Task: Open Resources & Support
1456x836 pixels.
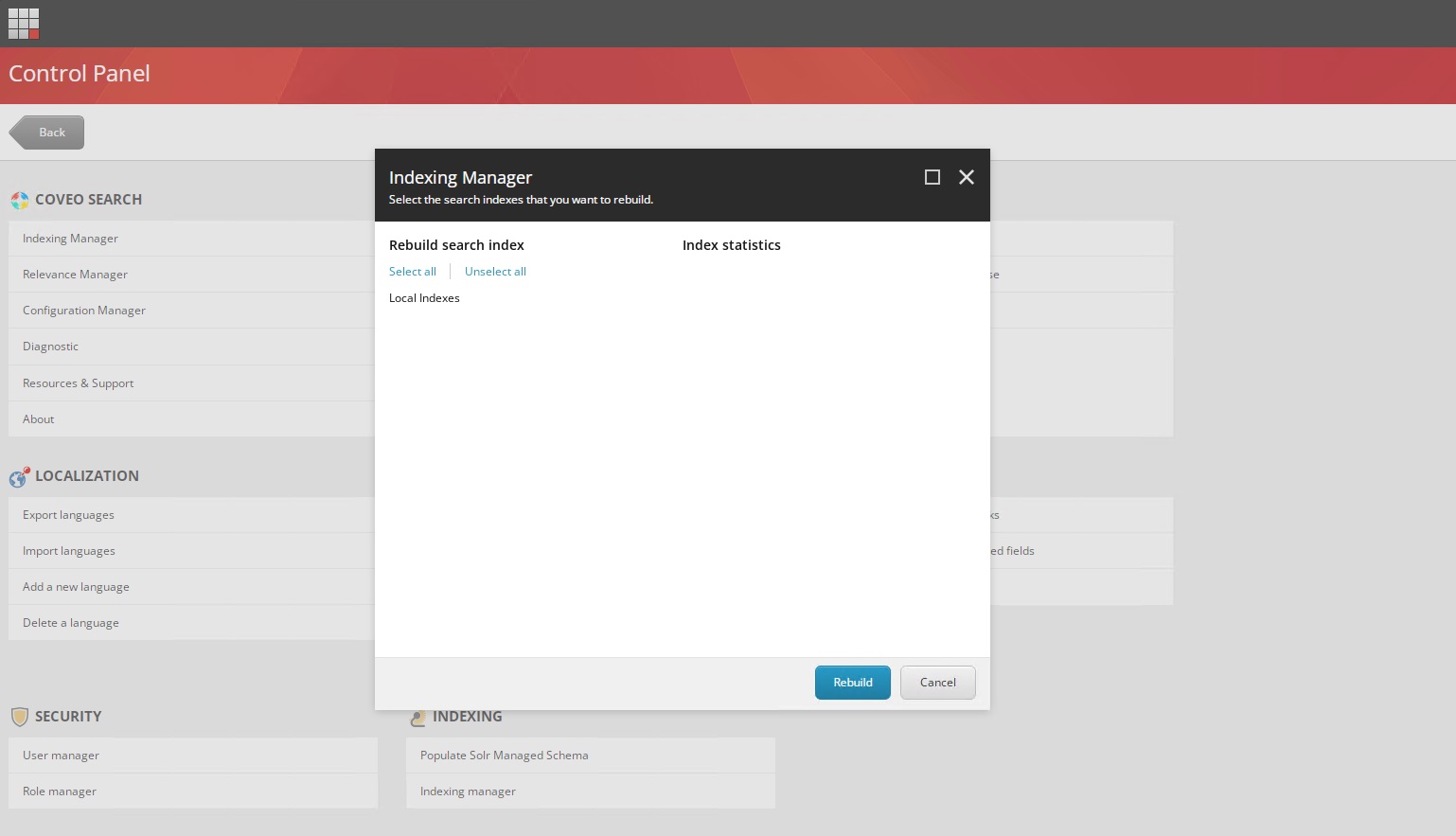Action: pyautogui.click(x=192, y=383)
